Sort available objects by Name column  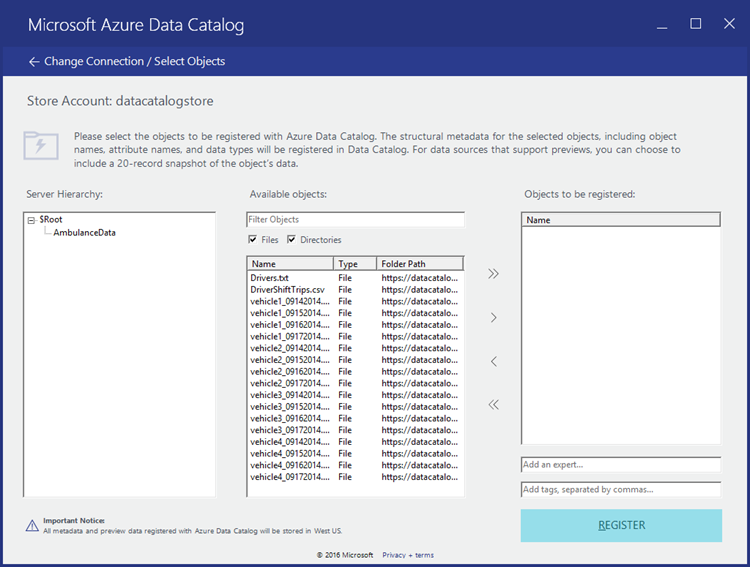[x=290, y=264]
